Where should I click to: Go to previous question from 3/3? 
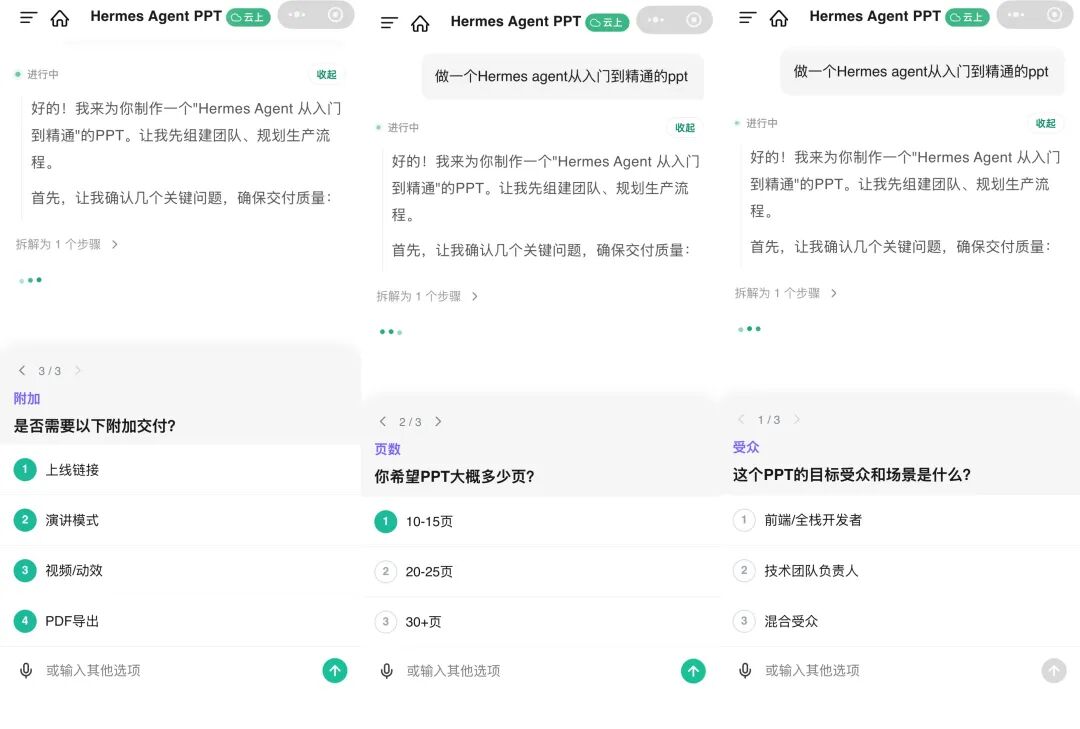point(22,371)
